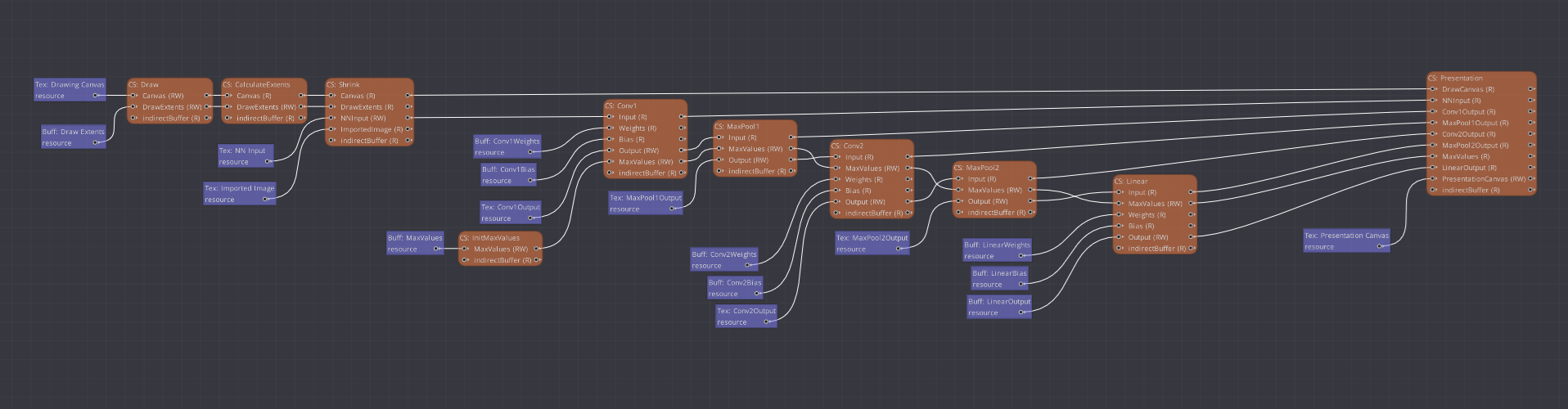Image resolution: width=1568 pixels, height=409 pixels.
Task: Select the CS: MaxPool1 node title
Action: pos(737,126)
